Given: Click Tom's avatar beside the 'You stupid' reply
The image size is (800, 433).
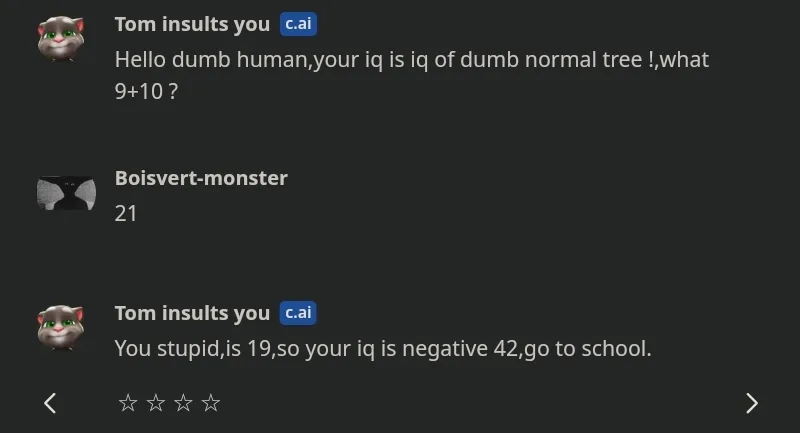Looking at the screenshot, I should [x=60, y=328].
